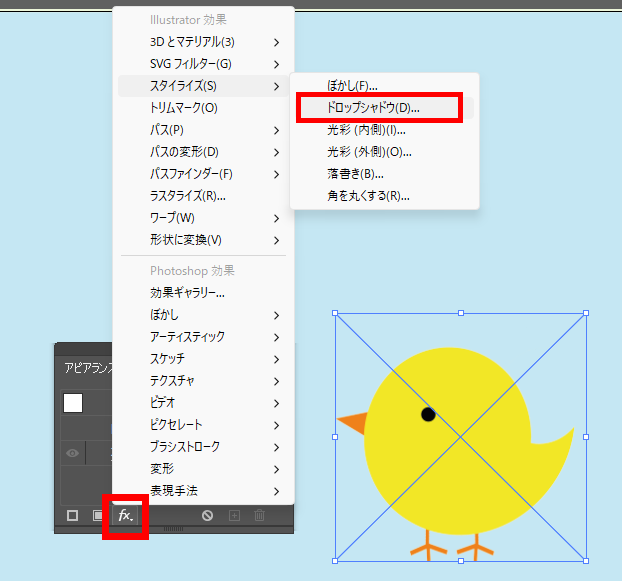Open 変形 submenu

[203, 469]
